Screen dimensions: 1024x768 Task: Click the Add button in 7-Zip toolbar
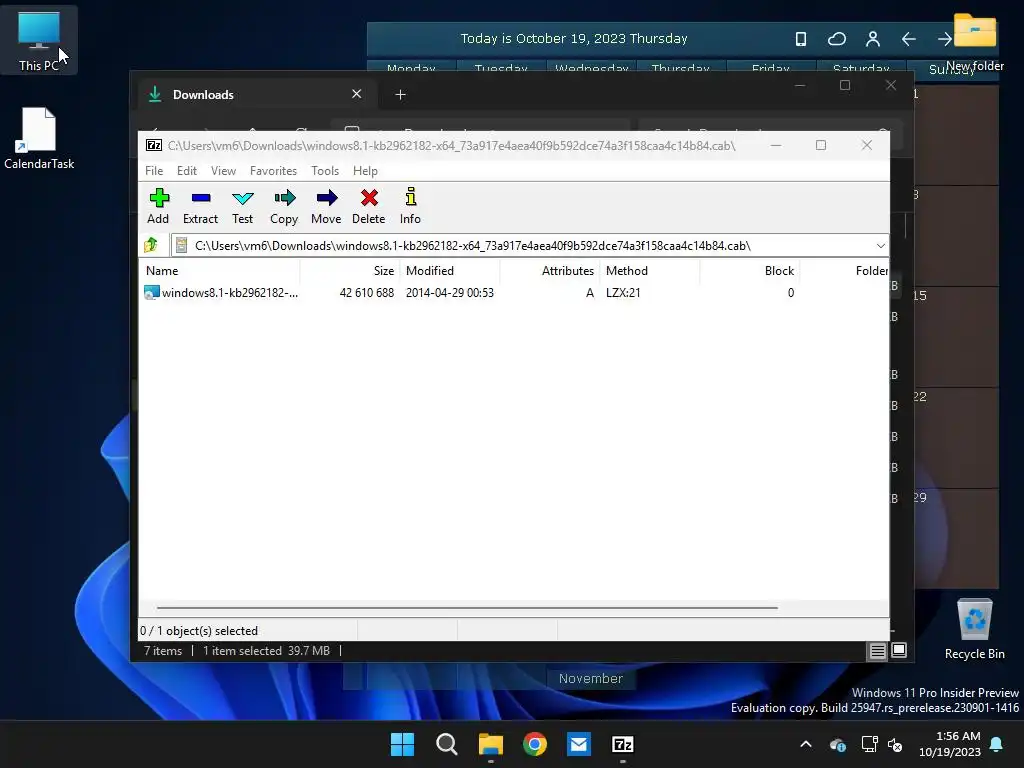pos(158,206)
